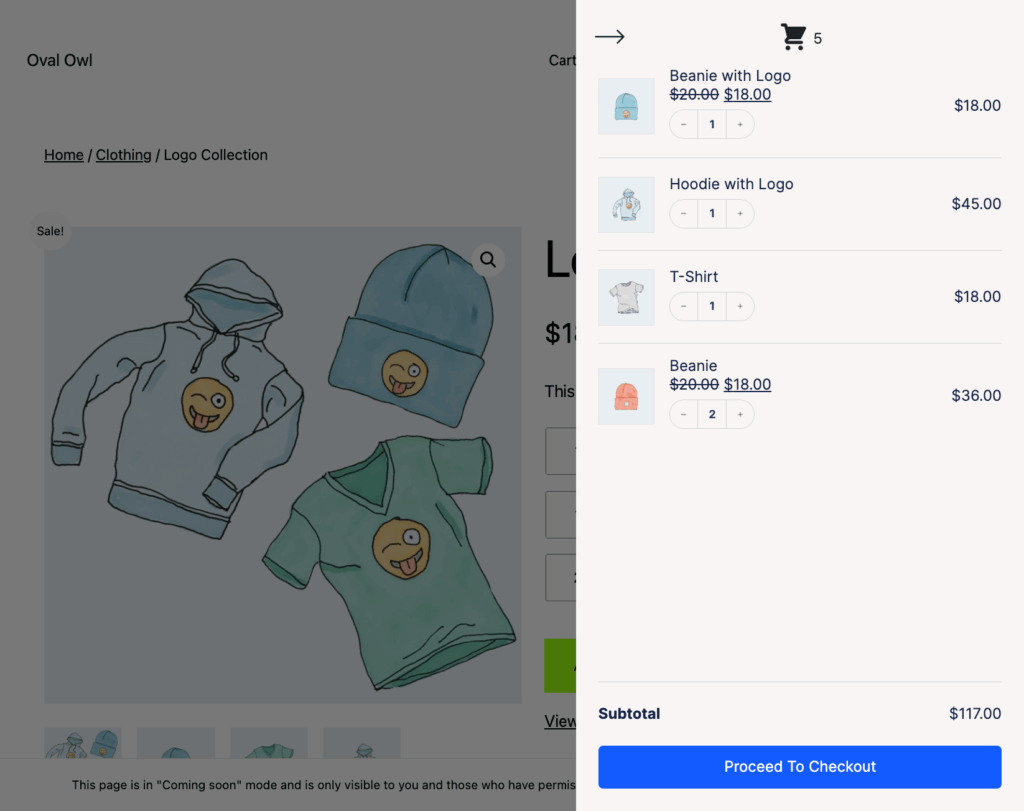Open the Beanie with Logo product link
1024x811 pixels.
pos(730,76)
